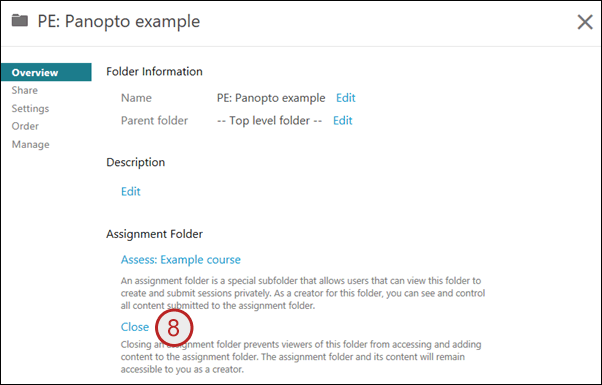Select the Overview tab in the sidebar
This screenshot has width=602, height=385.
(46, 72)
